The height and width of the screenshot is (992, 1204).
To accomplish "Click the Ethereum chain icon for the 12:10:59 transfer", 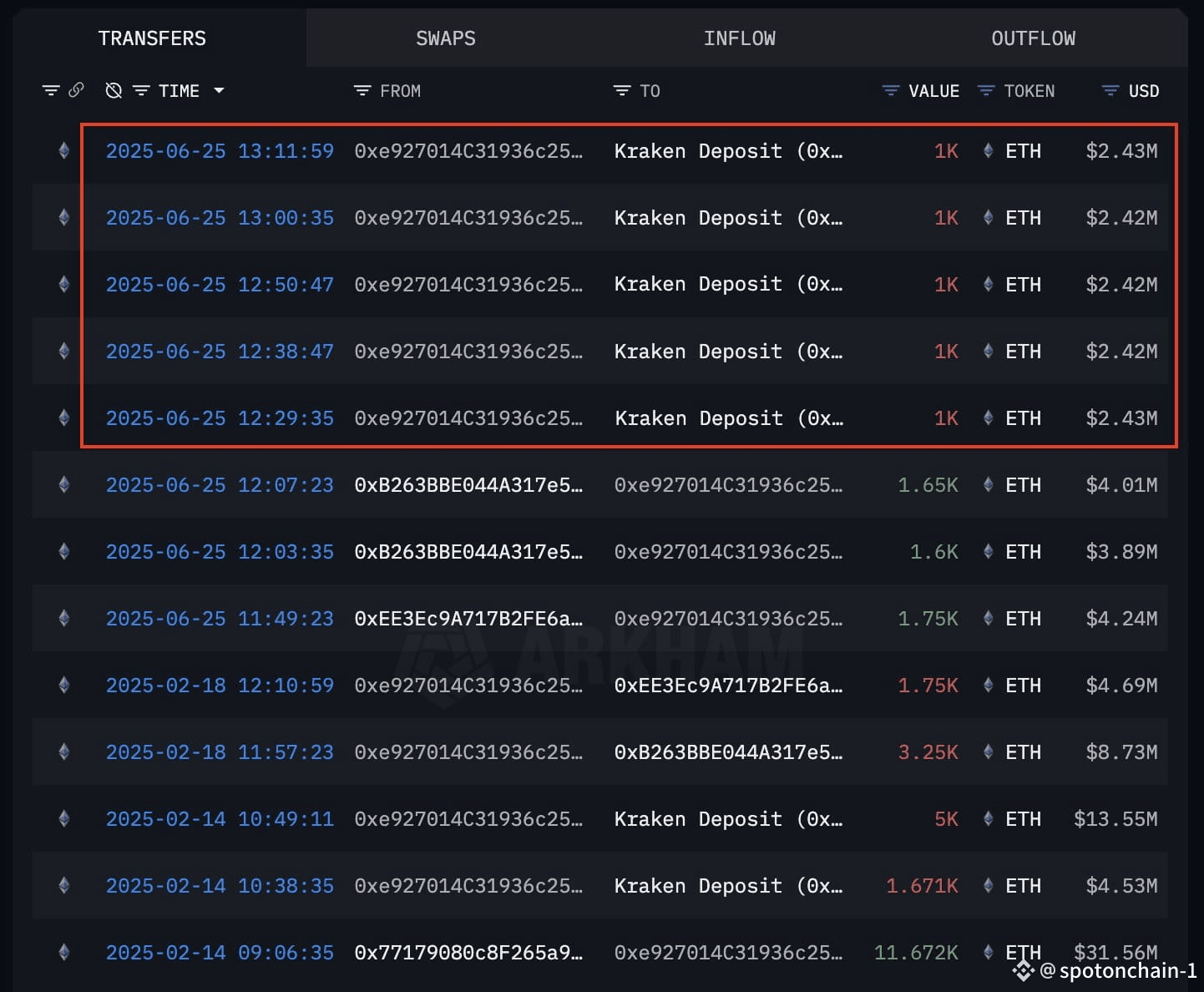I will point(64,686).
